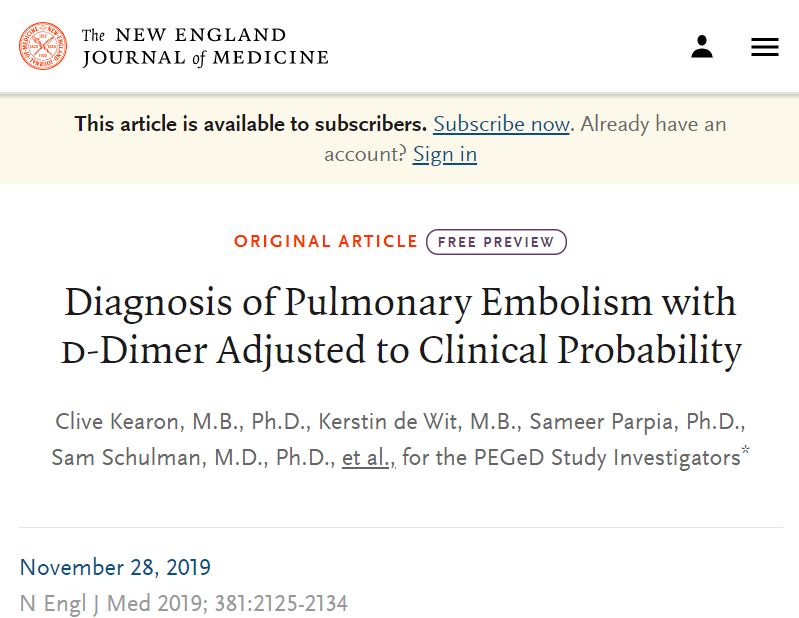Open the user account profile icon

(x=702, y=46)
